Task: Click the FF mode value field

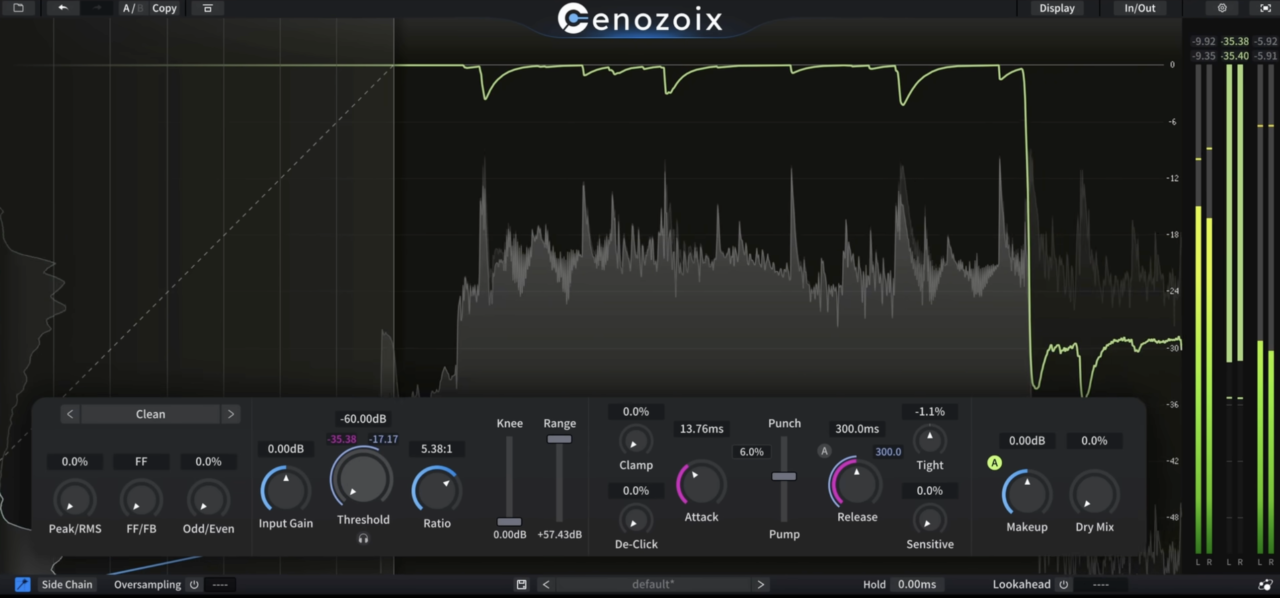Action: click(141, 462)
